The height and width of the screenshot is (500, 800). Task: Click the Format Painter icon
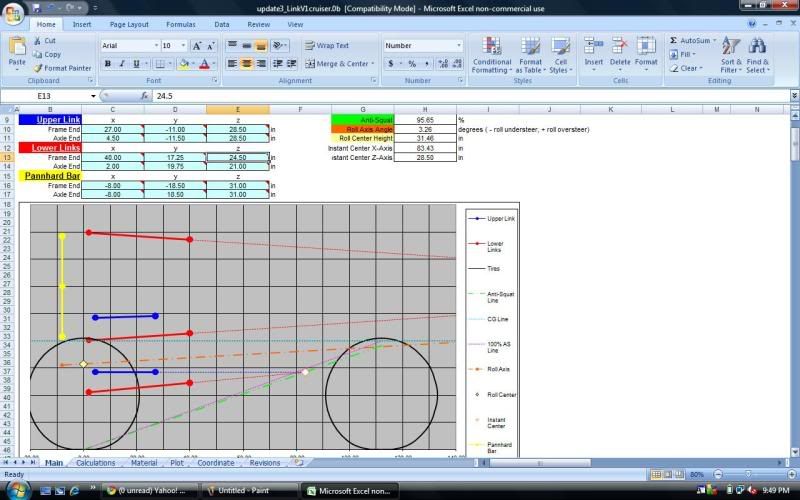tap(39, 68)
